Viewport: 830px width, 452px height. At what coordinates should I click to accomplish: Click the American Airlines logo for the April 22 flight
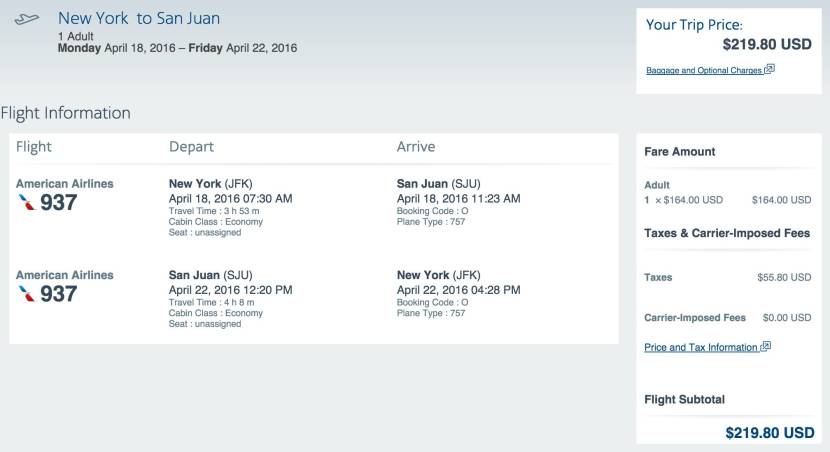26,294
